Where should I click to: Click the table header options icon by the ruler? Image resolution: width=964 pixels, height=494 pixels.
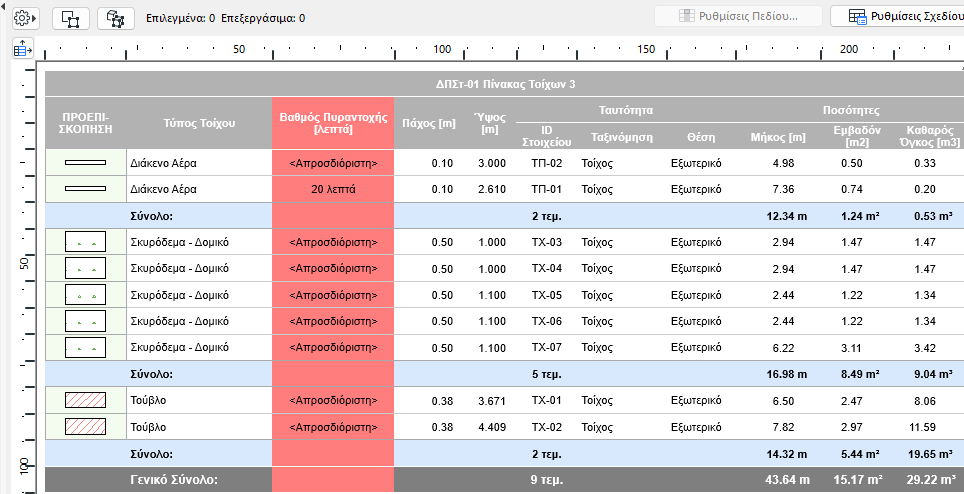(x=22, y=49)
